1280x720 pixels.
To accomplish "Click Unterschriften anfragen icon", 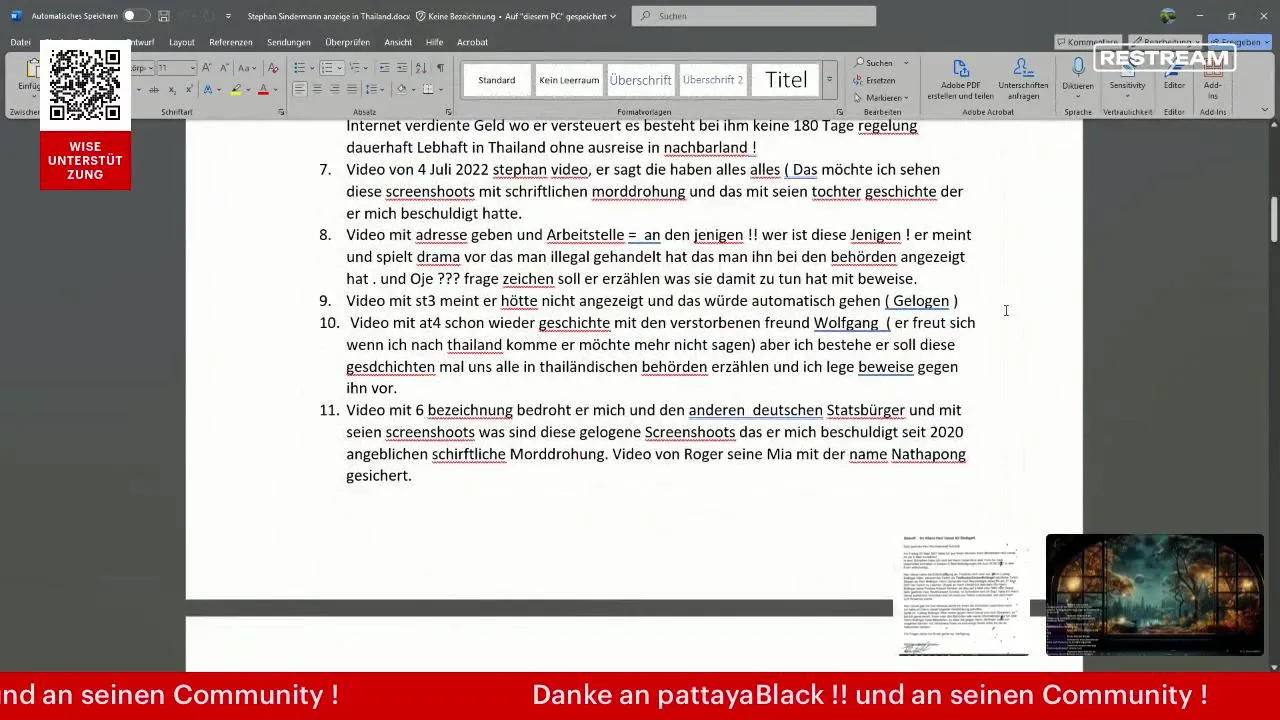I will pos(1023,79).
